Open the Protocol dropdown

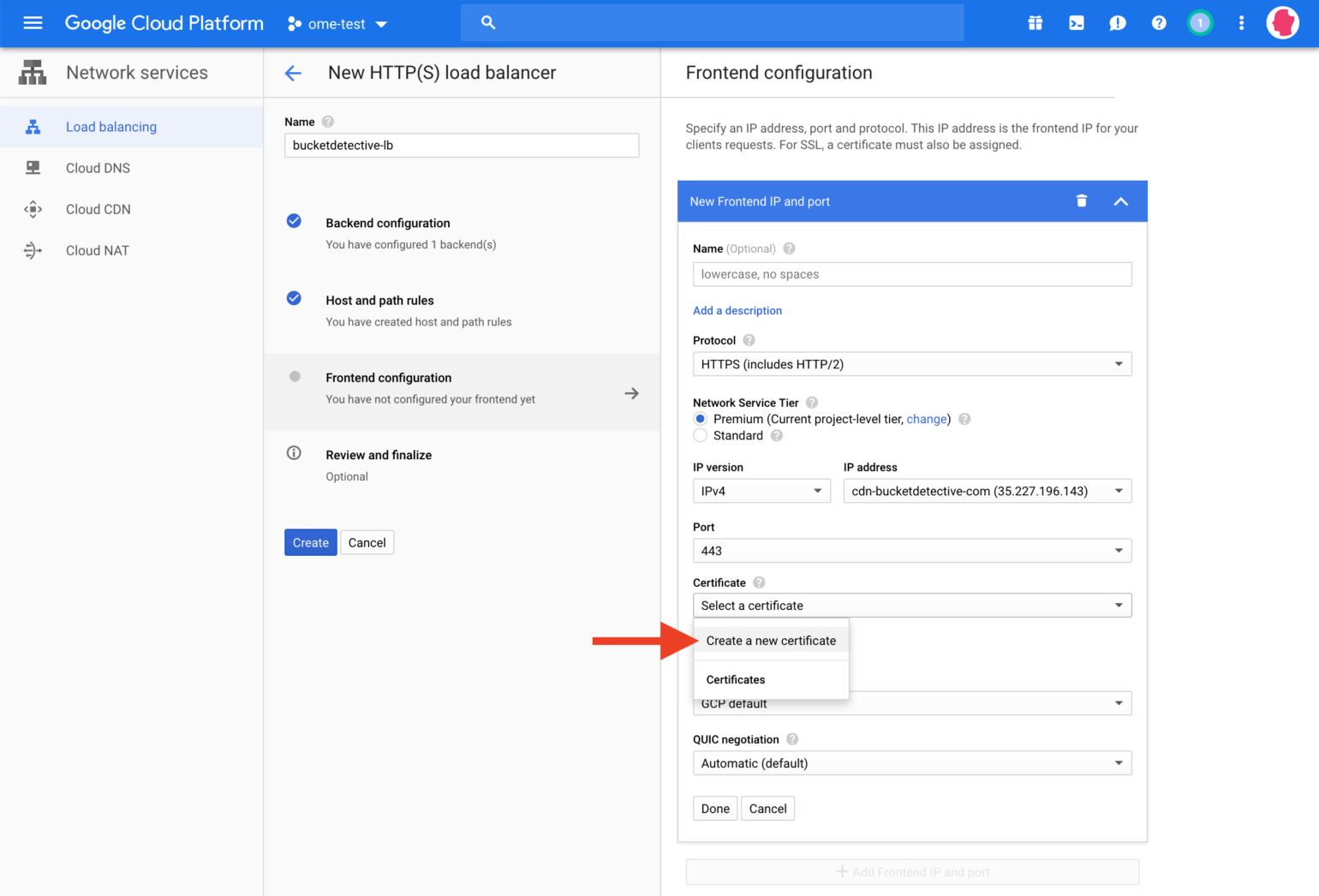(912, 364)
